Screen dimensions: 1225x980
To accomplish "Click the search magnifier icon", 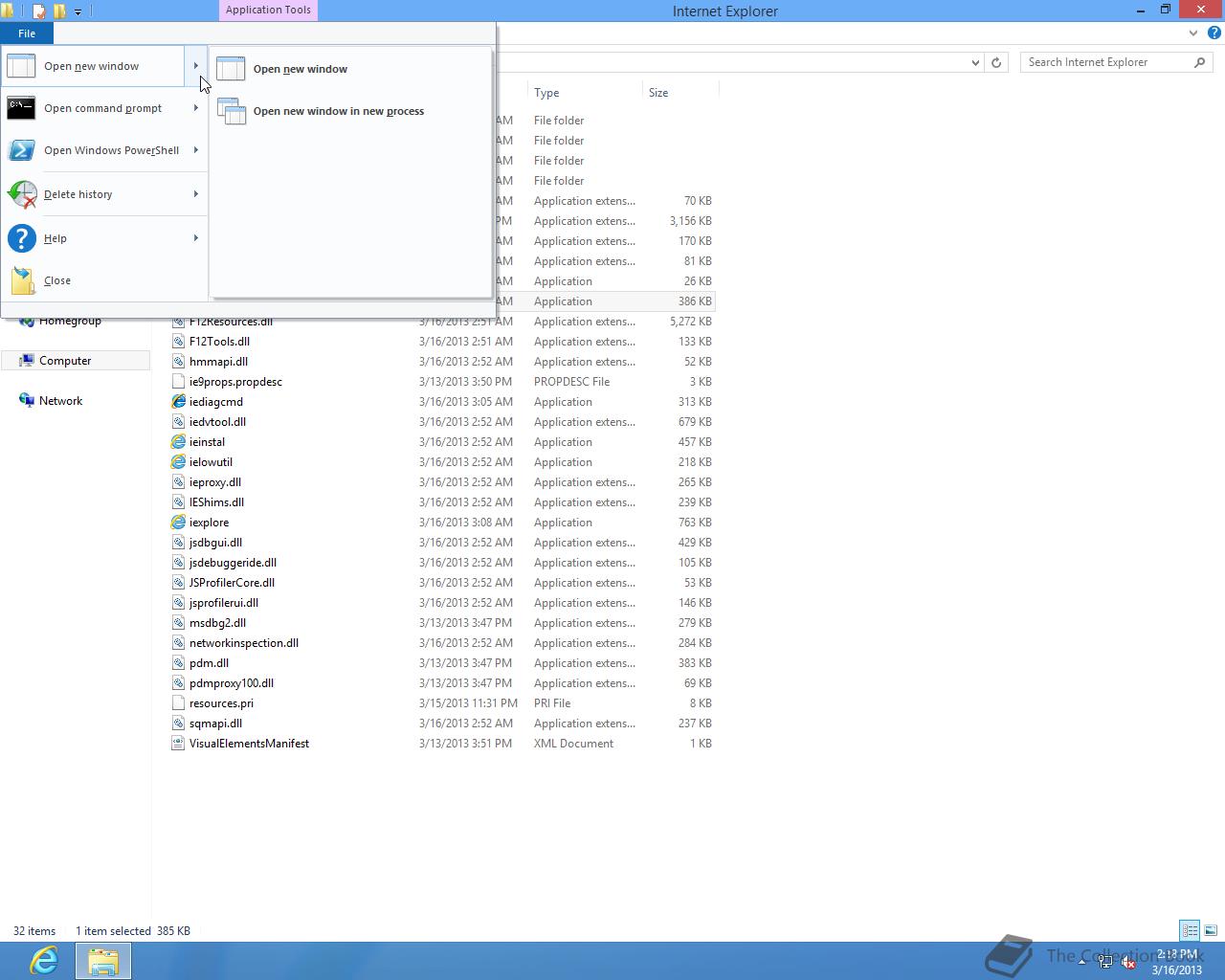I will coord(1200,62).
